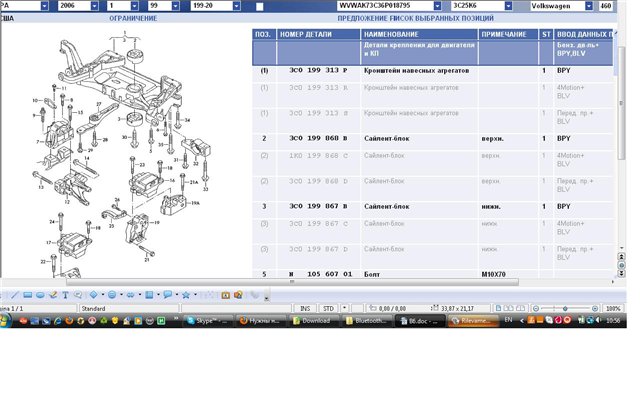Click the Fontwork Gallery icon

click(x=225, y=295)
